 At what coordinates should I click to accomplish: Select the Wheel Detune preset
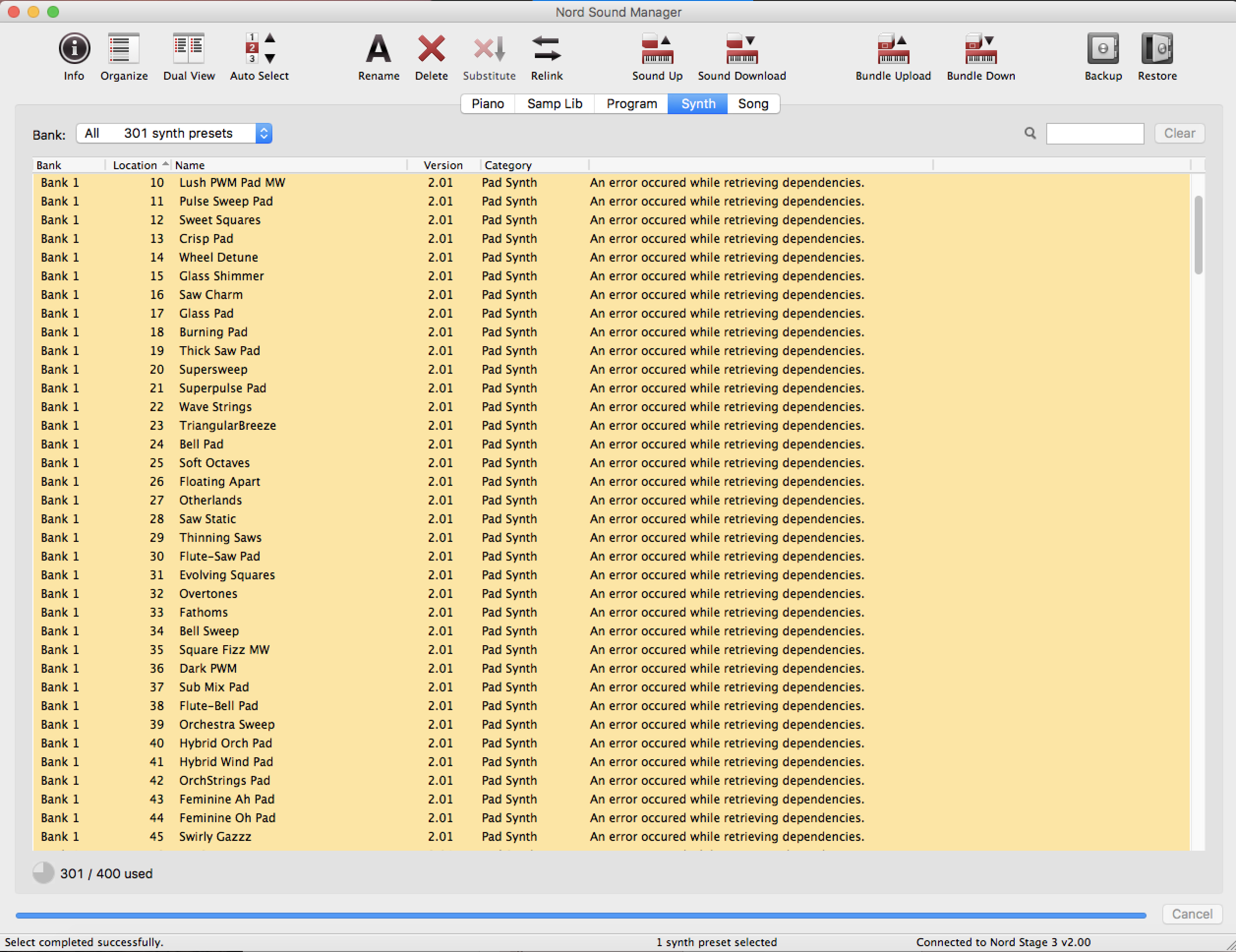(611, 257)
